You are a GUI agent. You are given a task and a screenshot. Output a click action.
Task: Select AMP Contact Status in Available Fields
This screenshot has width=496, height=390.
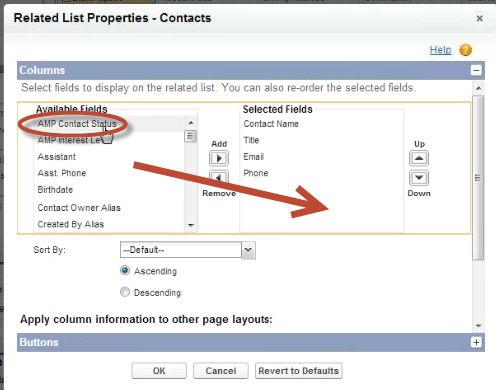[x=77, y=124]
